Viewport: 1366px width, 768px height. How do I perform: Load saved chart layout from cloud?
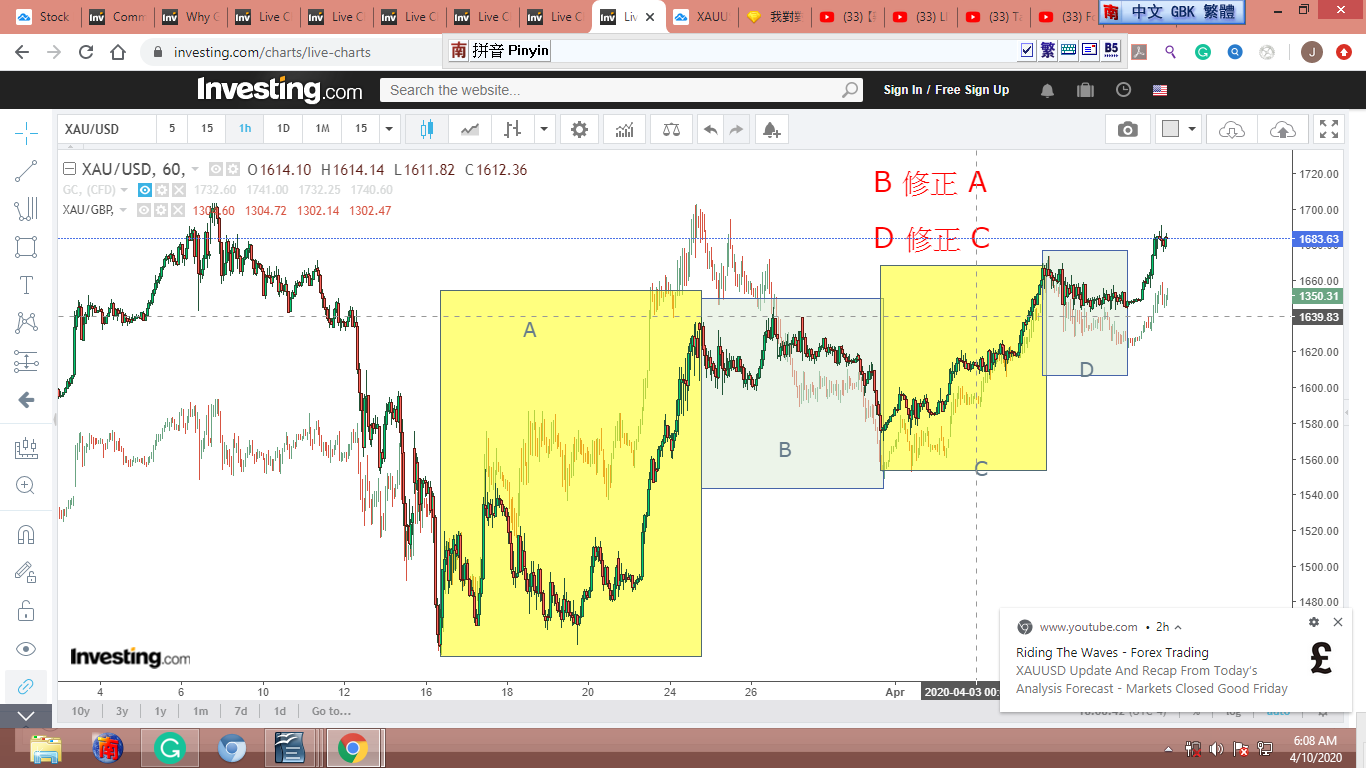(1232, 129)
